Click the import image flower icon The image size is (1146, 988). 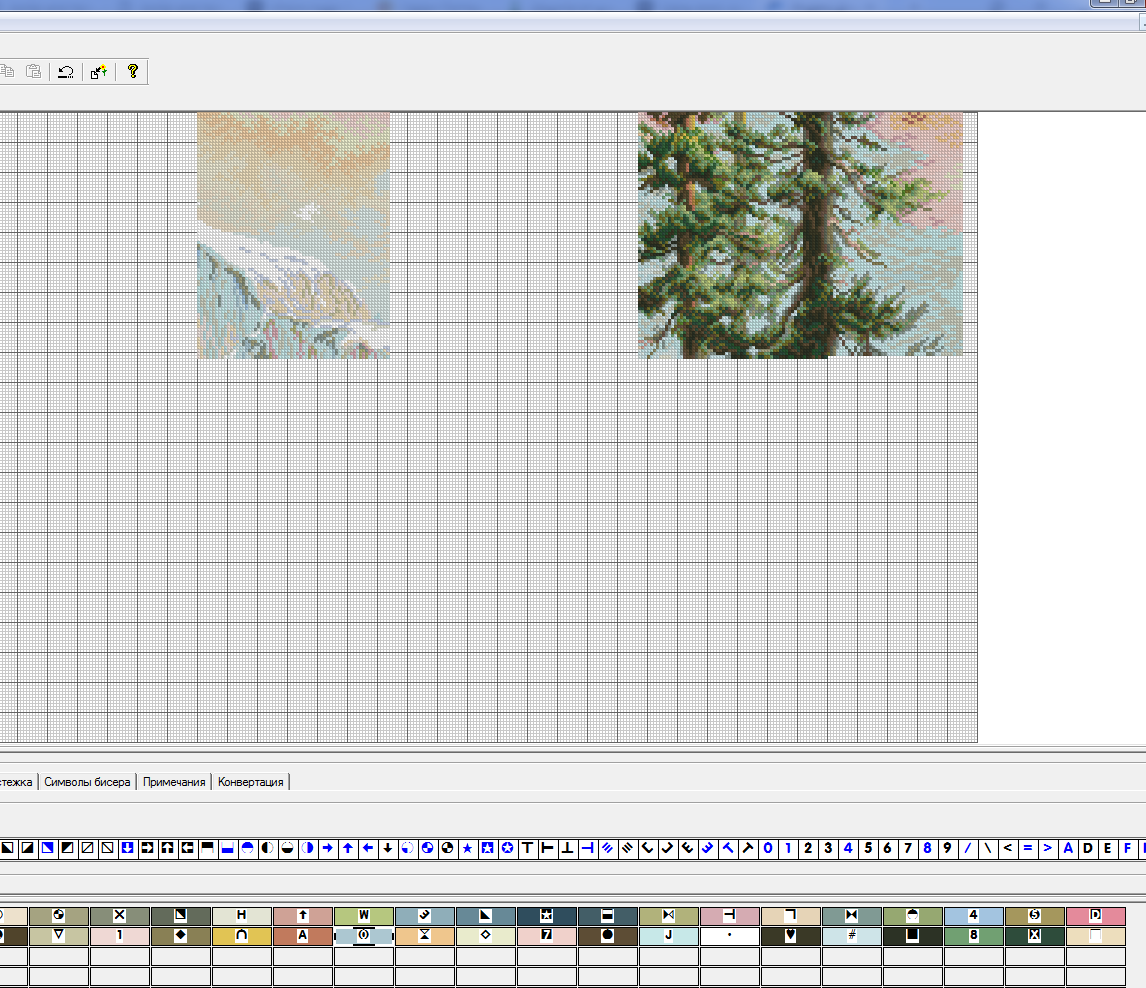point(99,72)
